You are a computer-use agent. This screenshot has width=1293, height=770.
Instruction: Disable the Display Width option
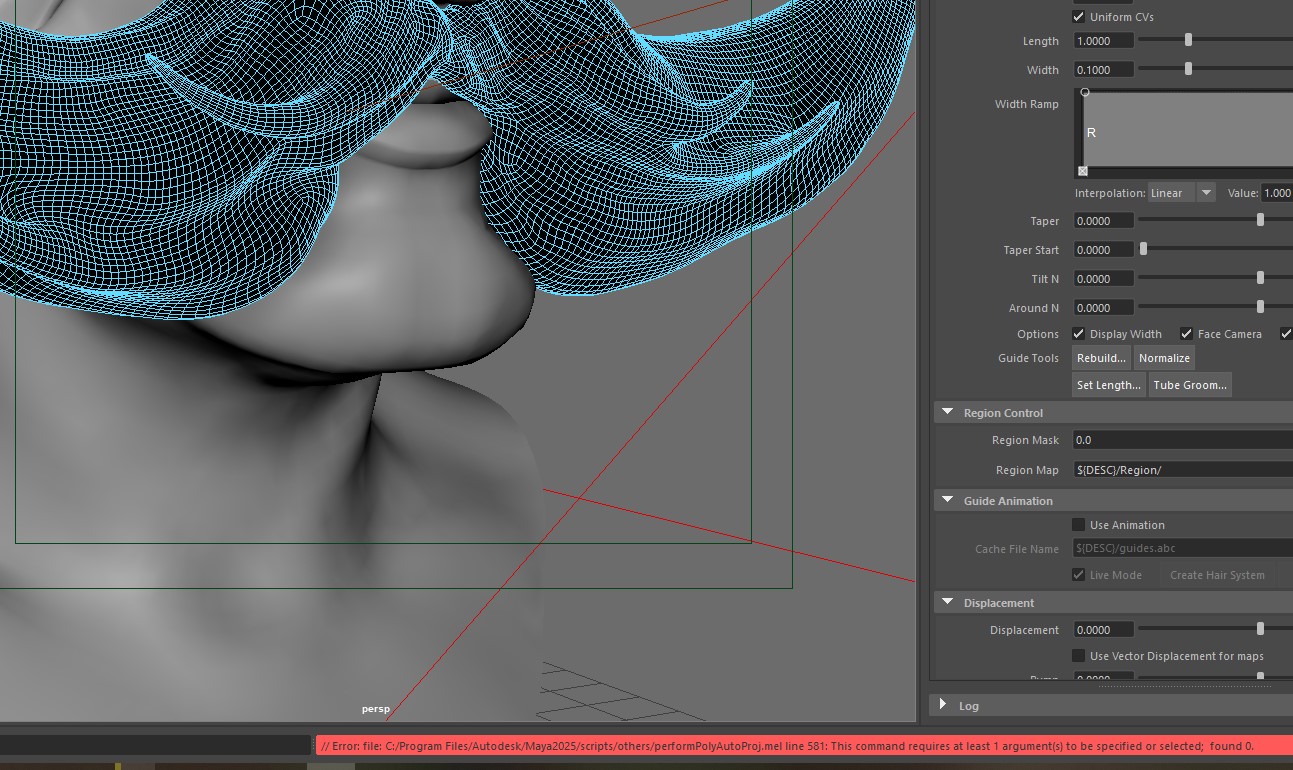click(1079, 334)
